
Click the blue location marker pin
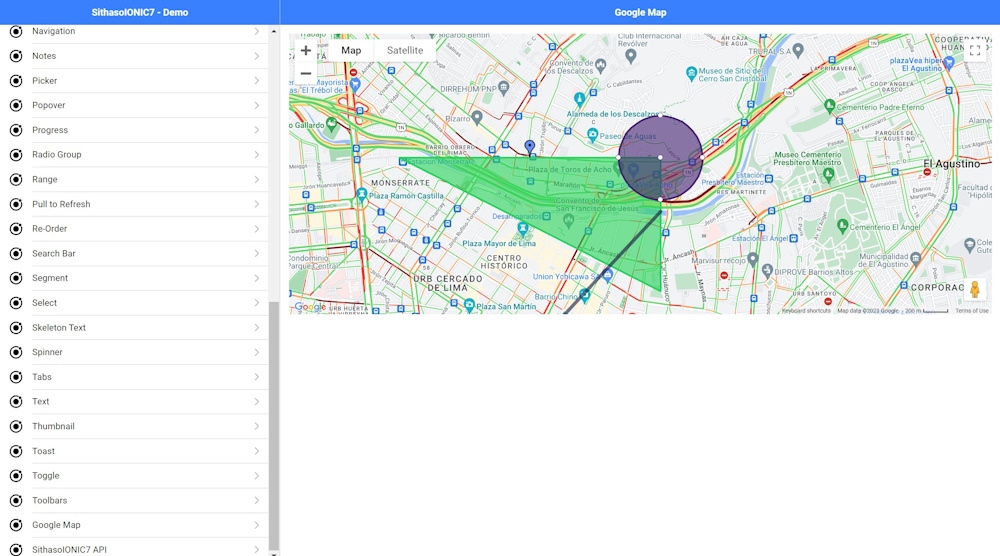pos(529,147)
